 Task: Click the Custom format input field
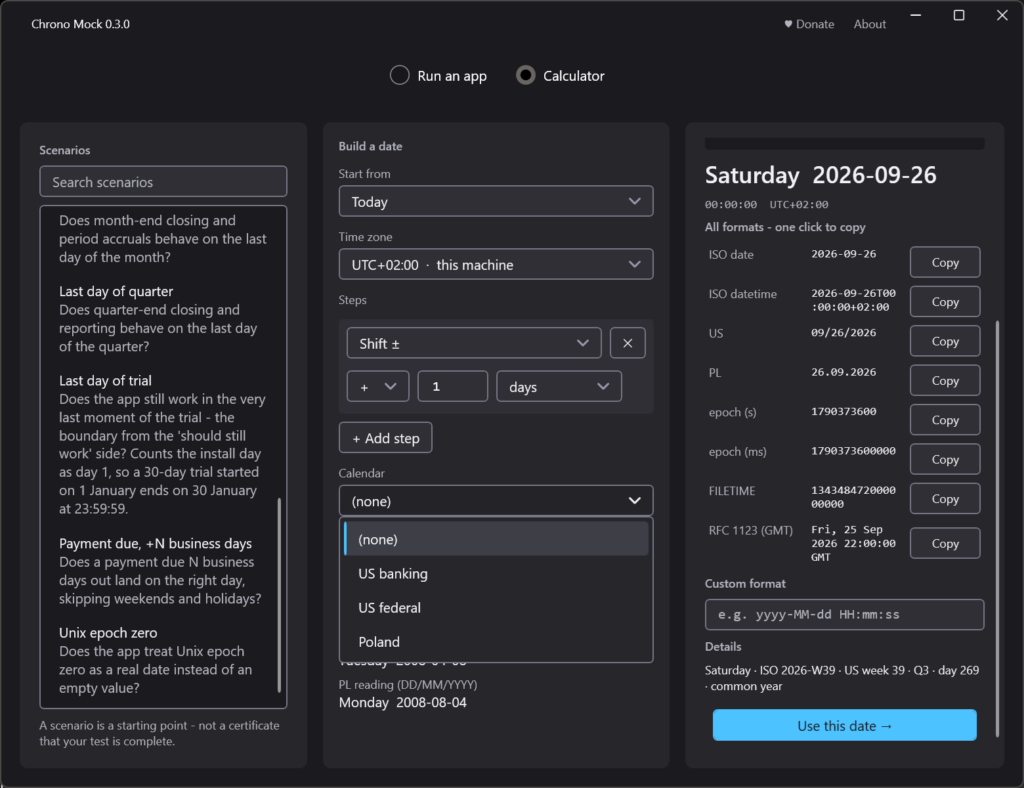(844, 614)
